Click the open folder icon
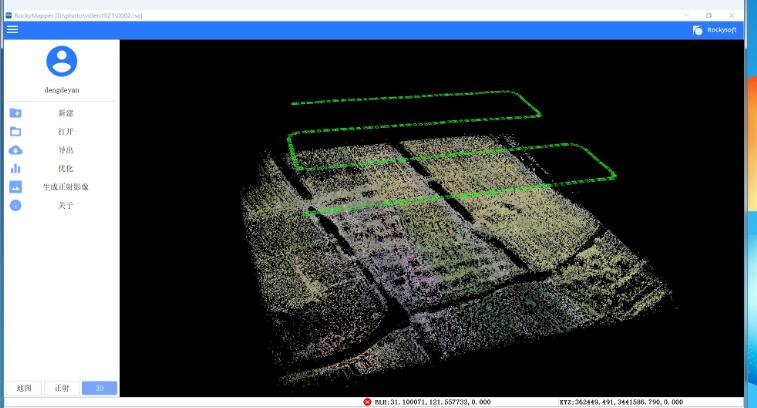The height and width of the screenshot is (408, 757). coord(15,131)
